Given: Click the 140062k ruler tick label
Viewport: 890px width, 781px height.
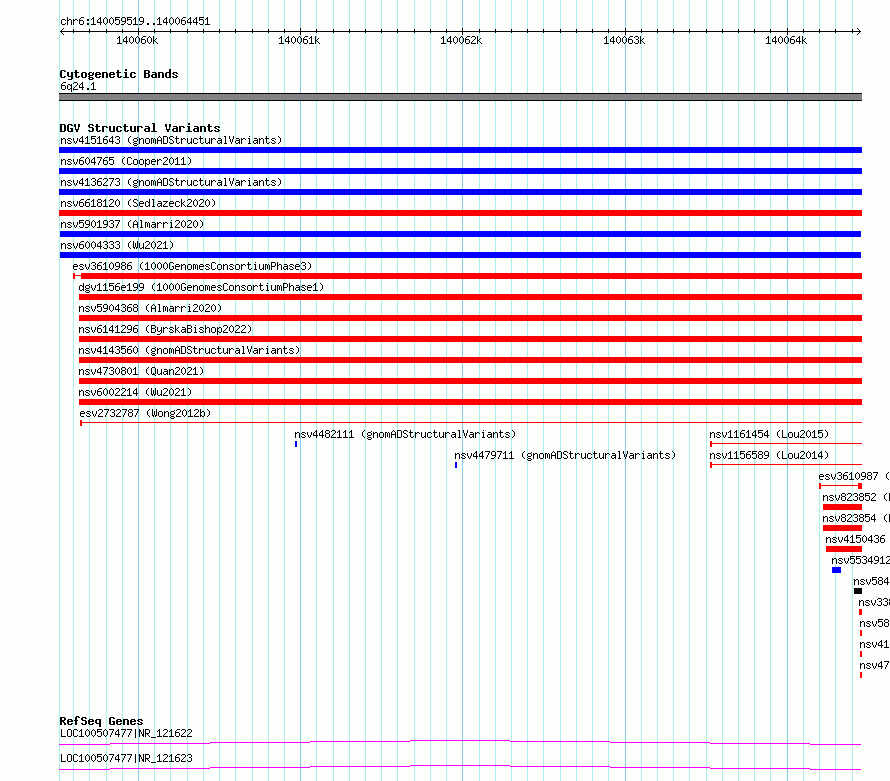Looking at the screenshot, I should pos(461,40).
